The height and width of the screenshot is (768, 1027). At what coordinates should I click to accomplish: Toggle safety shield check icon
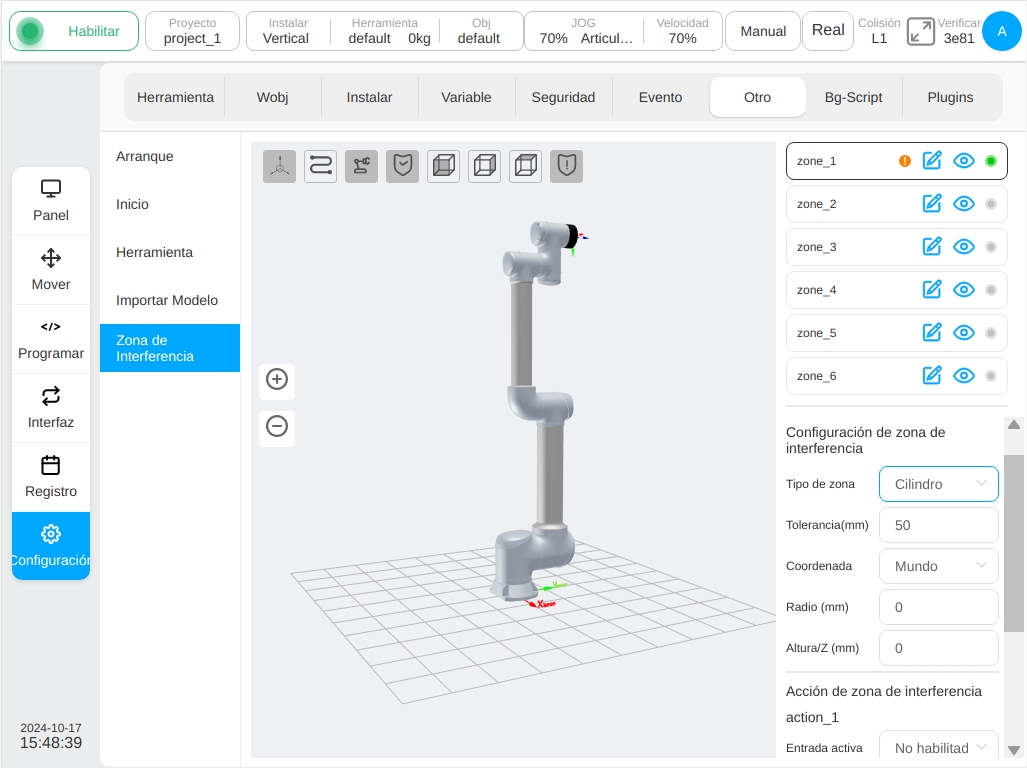click(403, 166)
